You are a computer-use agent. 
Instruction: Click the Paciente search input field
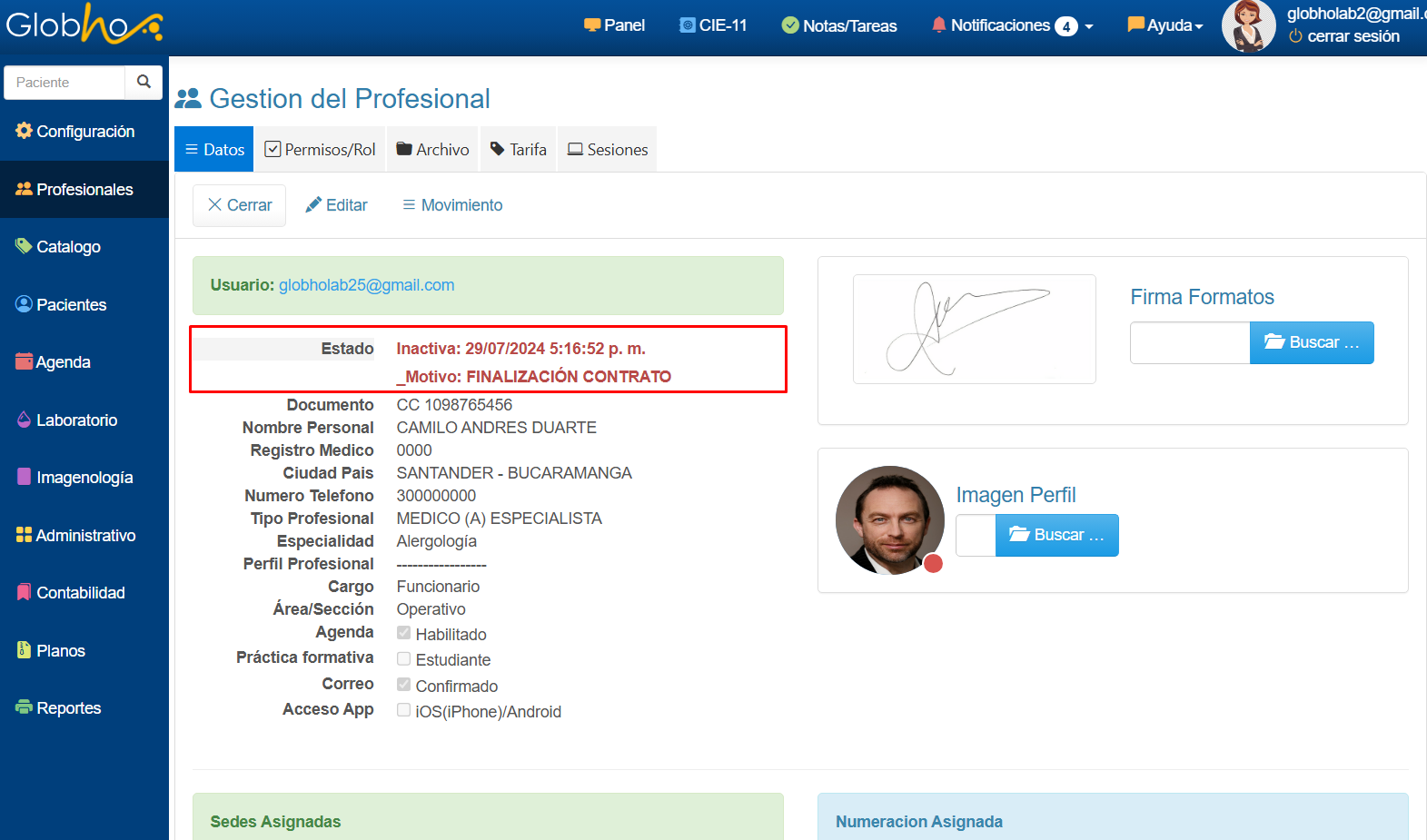[x=64, y=83]
